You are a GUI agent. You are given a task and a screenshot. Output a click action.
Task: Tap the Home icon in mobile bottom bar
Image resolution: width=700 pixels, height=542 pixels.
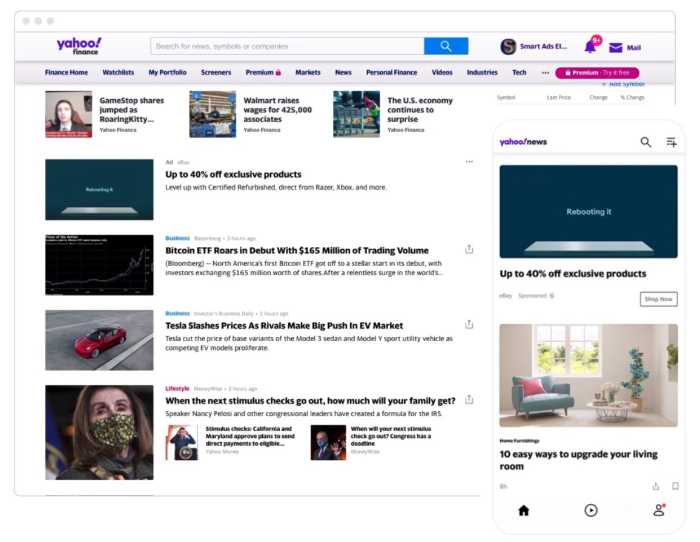524,510
